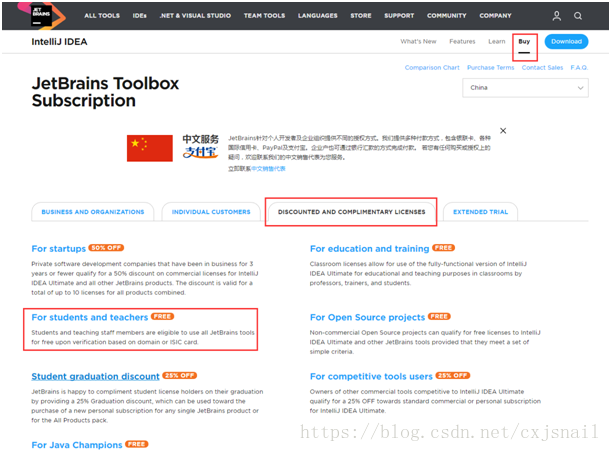Open the Contact Sales link
Viewport: 611px width, 452px height.
click(542, 67)
